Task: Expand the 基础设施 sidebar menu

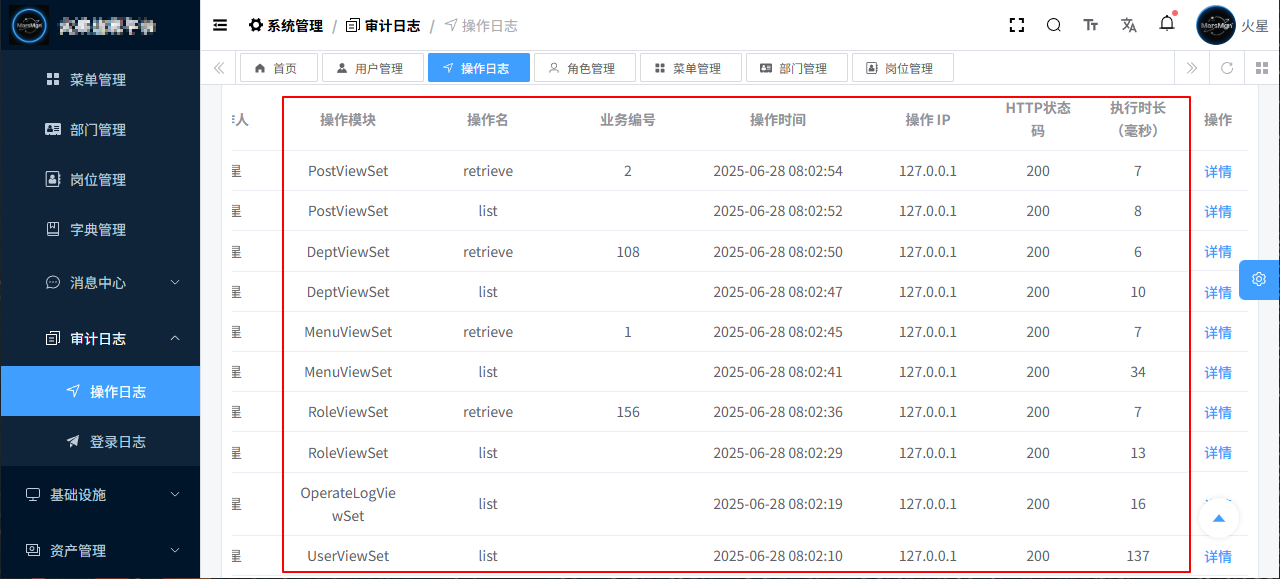Action: click(x=100, y=495)
